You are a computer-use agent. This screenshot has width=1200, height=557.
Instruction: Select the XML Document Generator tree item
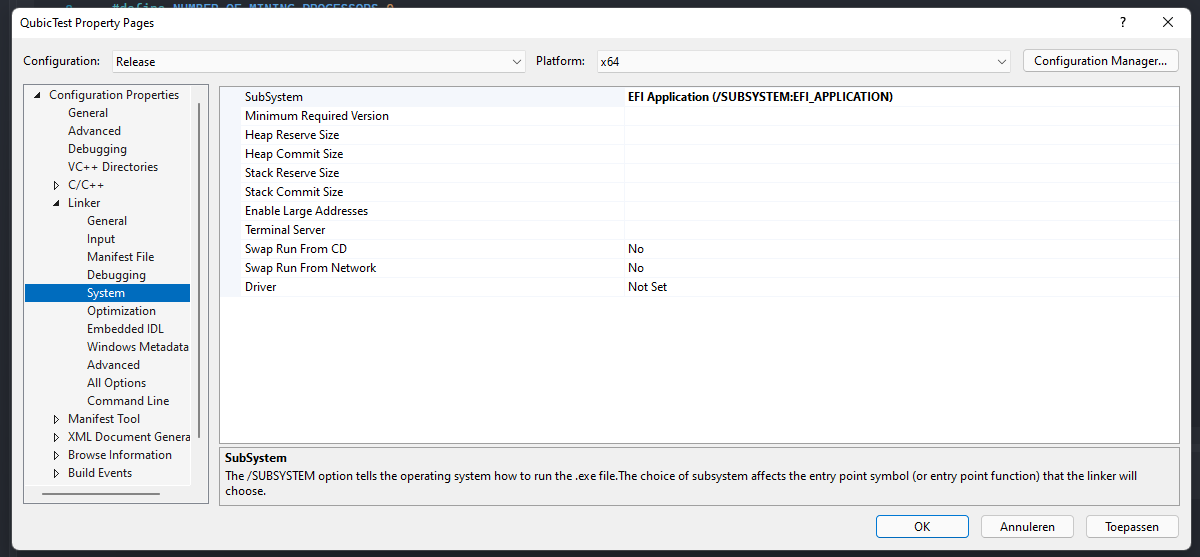(x=129, y=437)
